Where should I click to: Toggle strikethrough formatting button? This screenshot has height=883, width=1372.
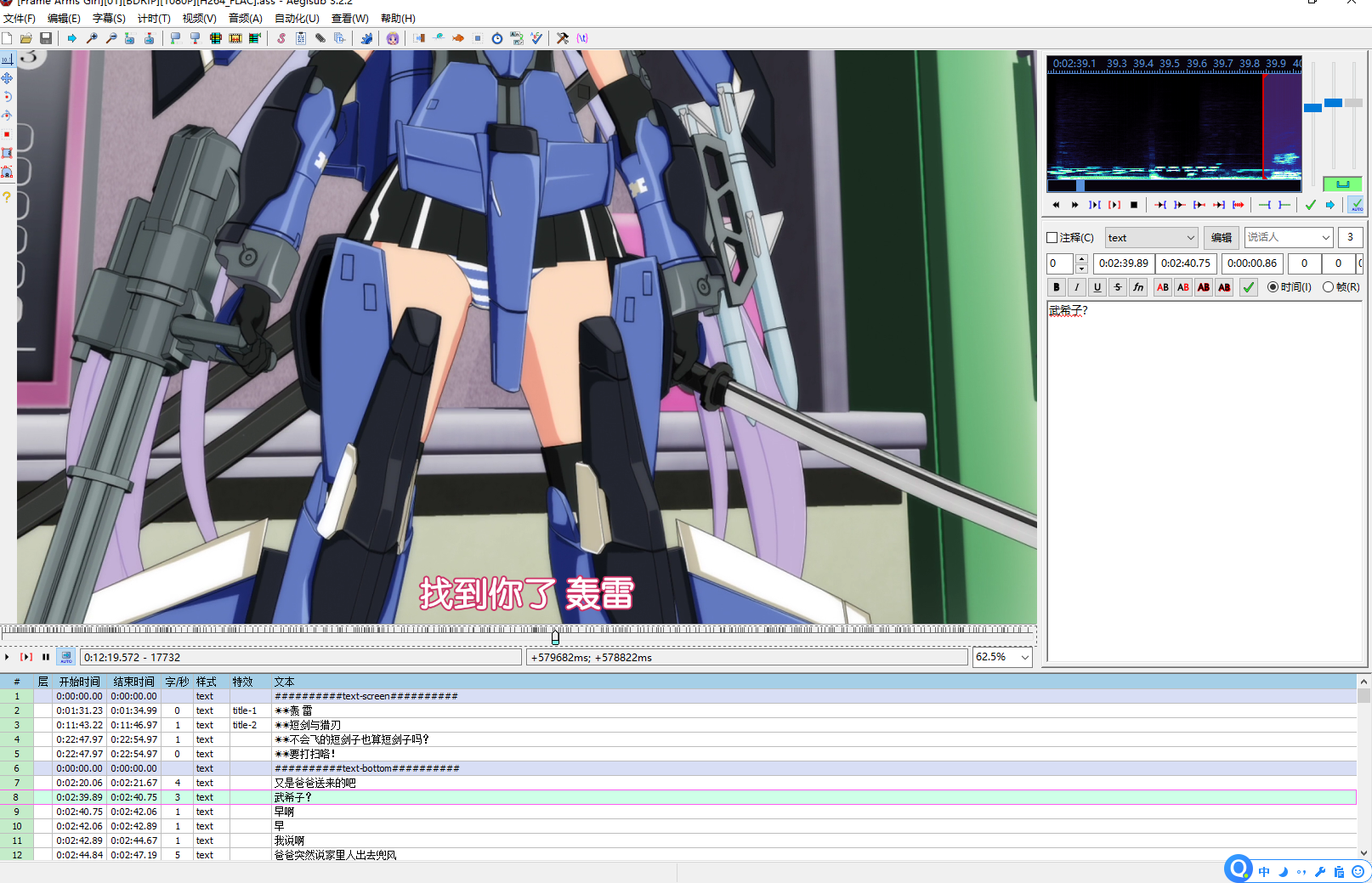click(1118, 287)
